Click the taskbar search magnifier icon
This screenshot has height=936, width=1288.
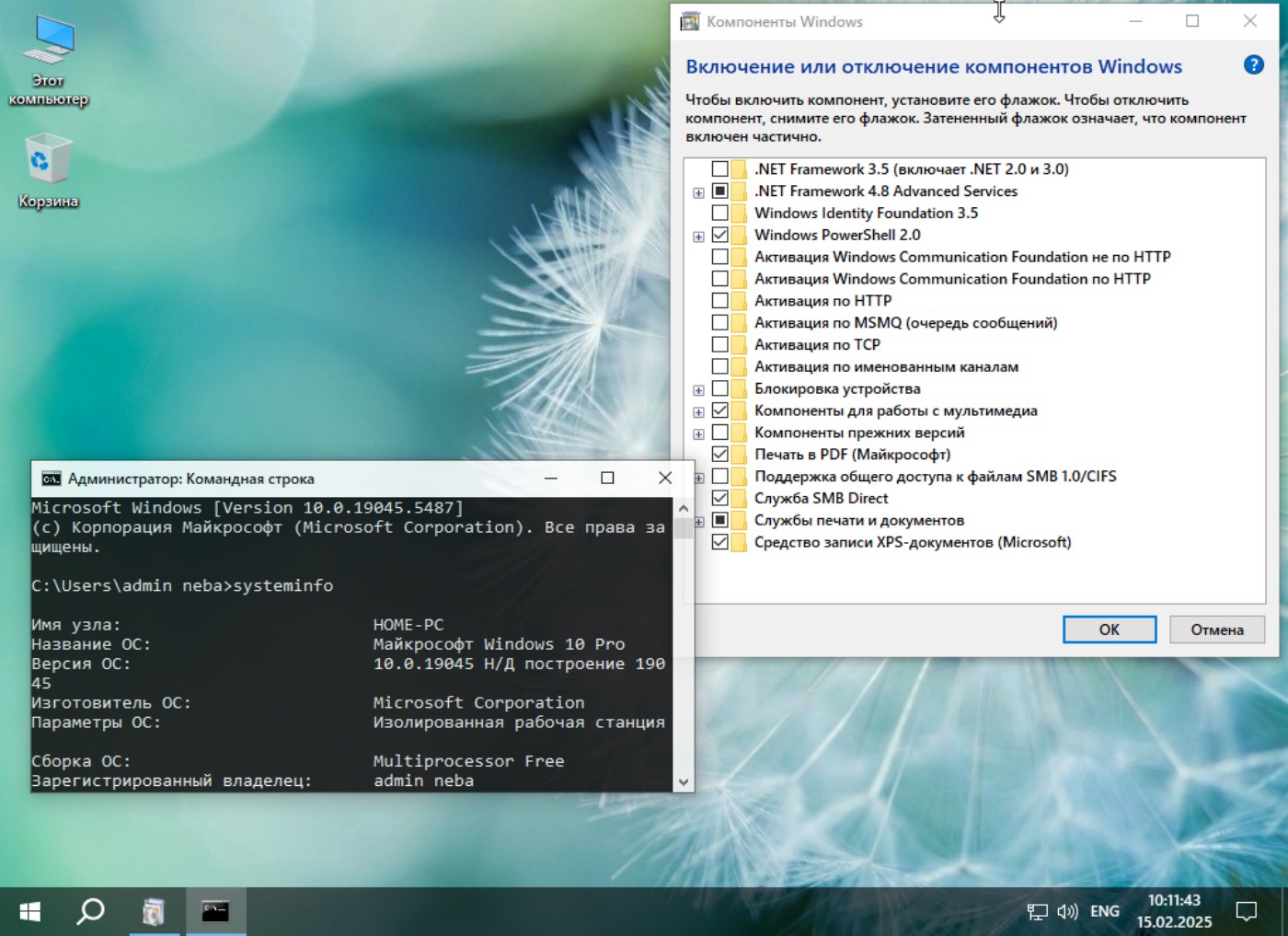pyautogui.click(x=90, y=911)
